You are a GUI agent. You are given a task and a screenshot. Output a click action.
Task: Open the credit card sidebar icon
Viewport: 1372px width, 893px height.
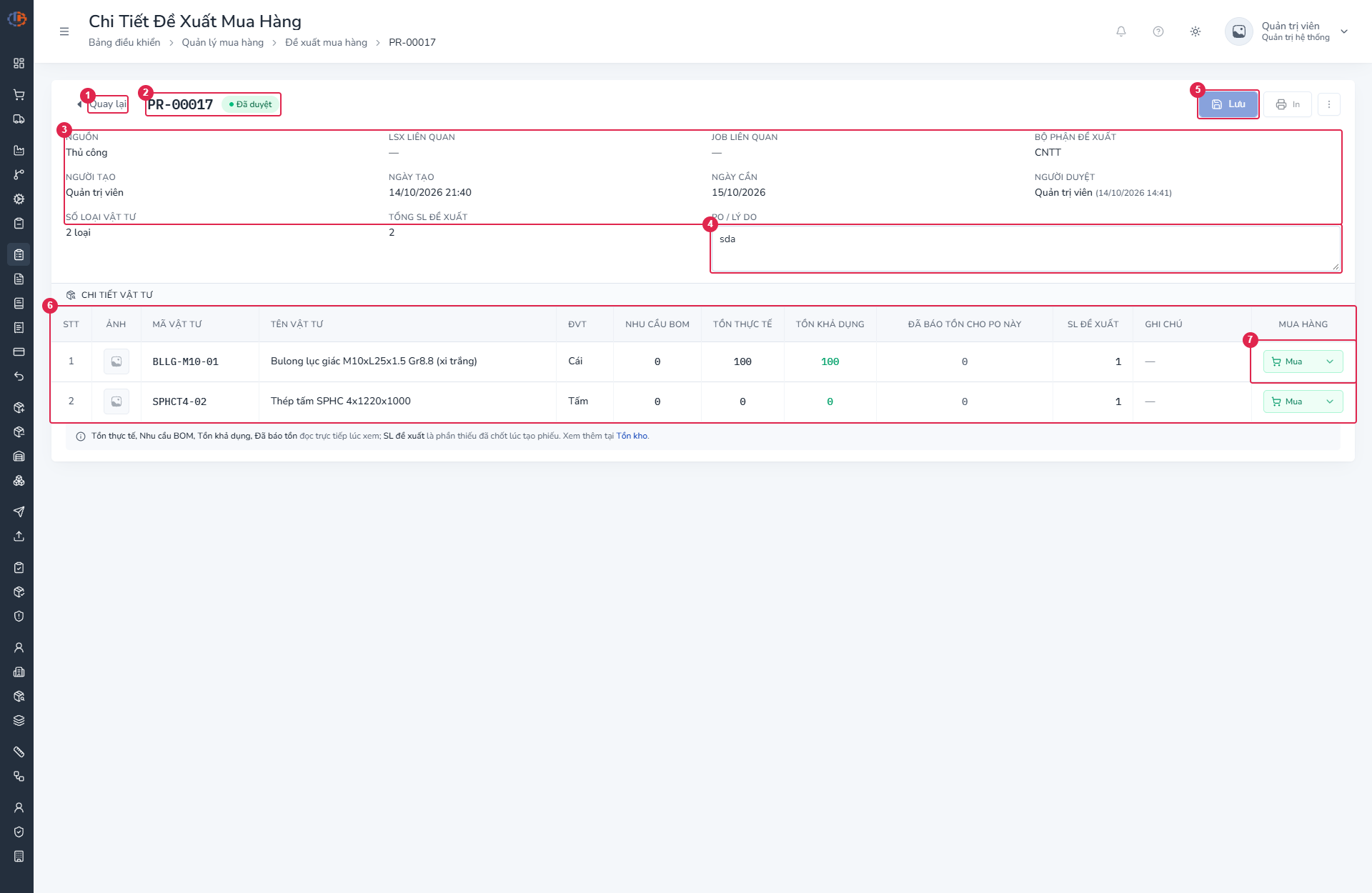pyautogui.click(x=19, y=352)
